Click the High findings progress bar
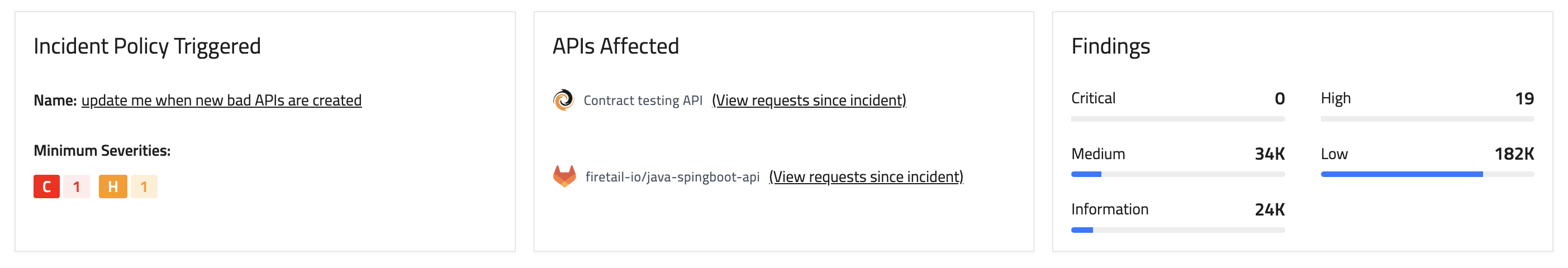This screenshot has width=1568, height=268. click(1427, 119)
